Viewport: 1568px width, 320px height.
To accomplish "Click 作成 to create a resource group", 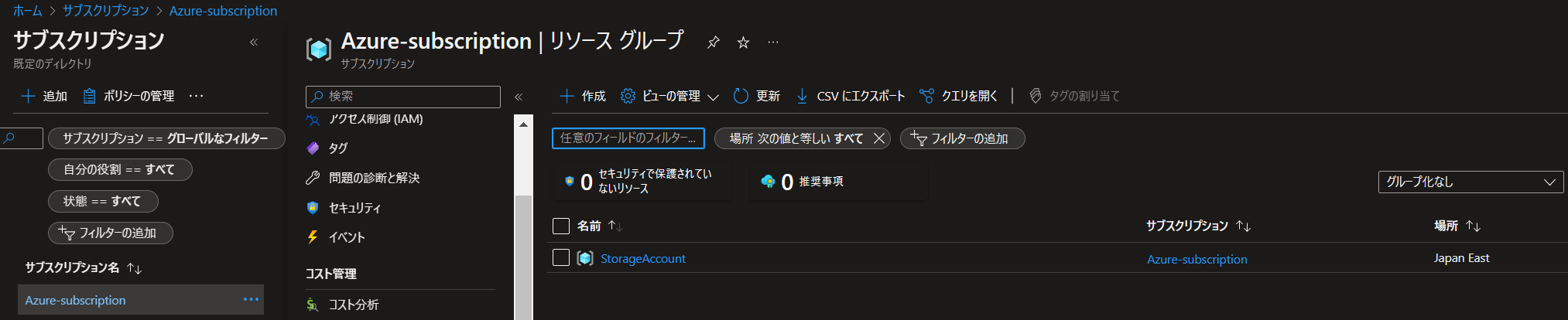I will click(x=583, y=96).
